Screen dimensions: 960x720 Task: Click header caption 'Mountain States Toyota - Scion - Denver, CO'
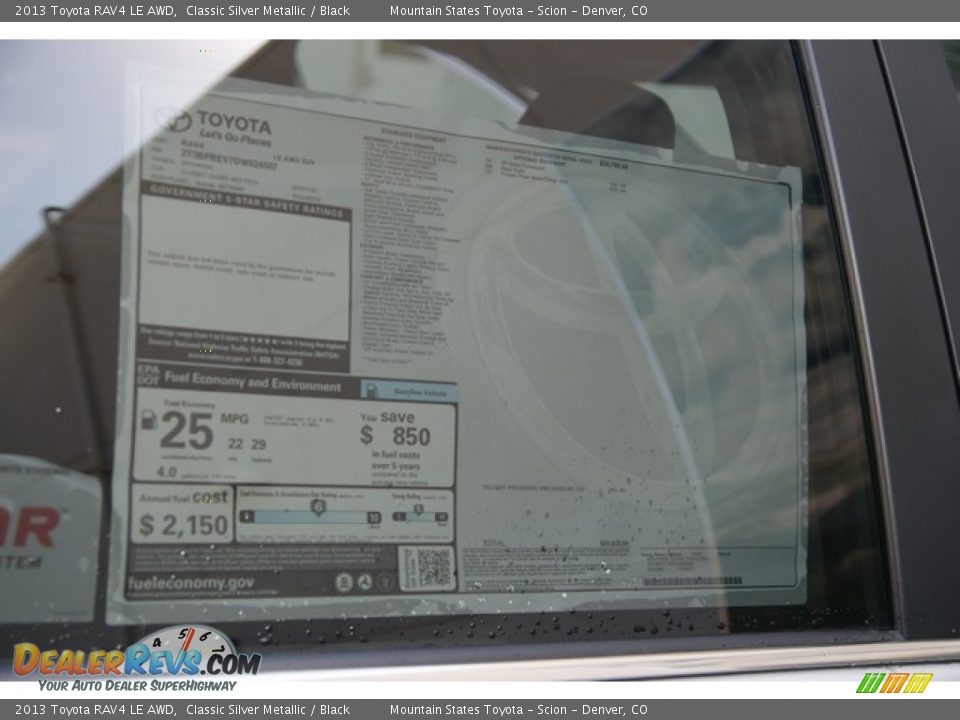(x=518, y=10)
